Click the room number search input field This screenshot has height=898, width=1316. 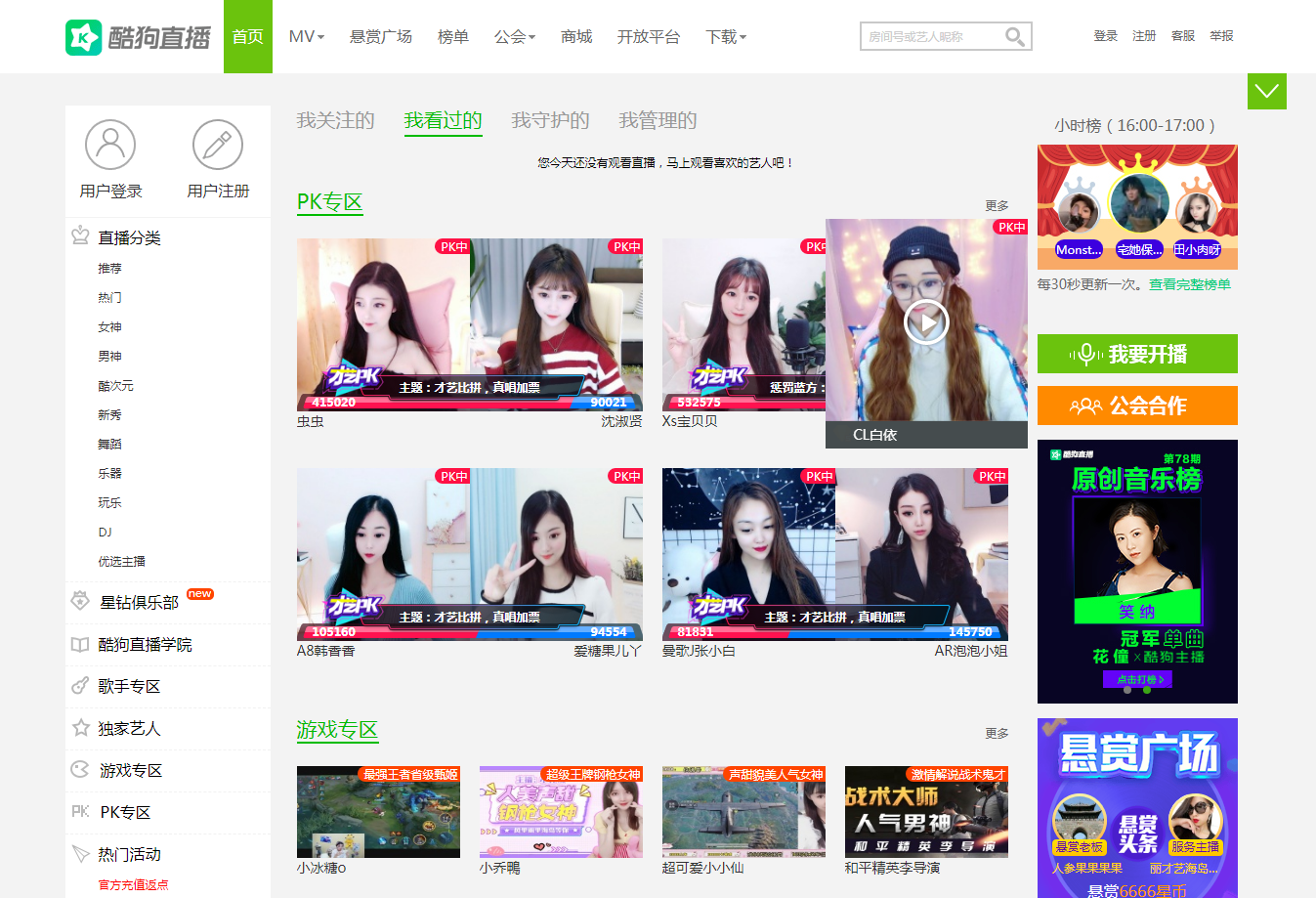932,37
